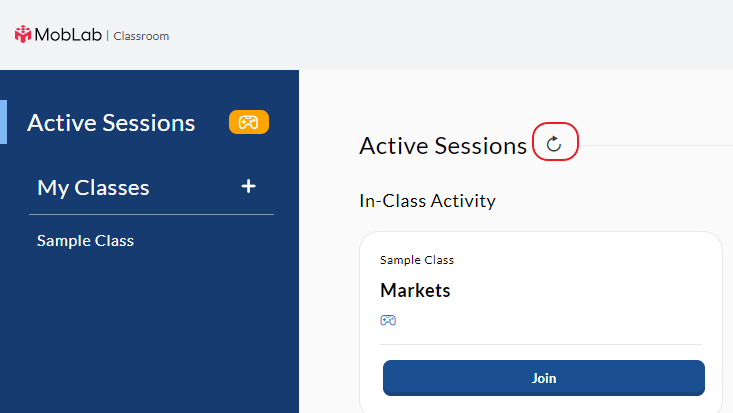The image size is (733, 413).
Task: Select the My Classes sidebar heading
Action: point(93,188)
